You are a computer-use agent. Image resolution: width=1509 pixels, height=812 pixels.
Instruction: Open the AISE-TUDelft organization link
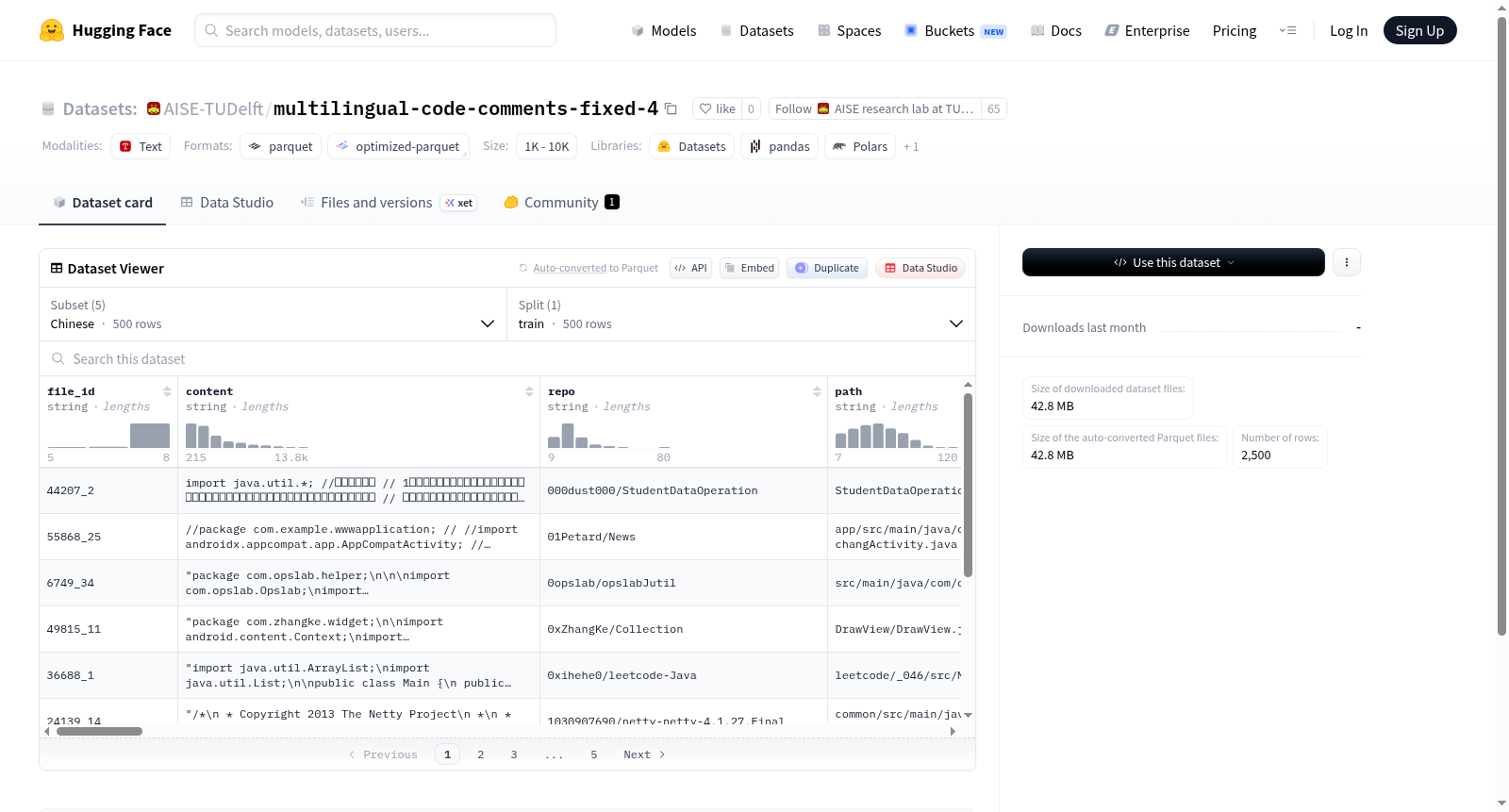(213, 108)
